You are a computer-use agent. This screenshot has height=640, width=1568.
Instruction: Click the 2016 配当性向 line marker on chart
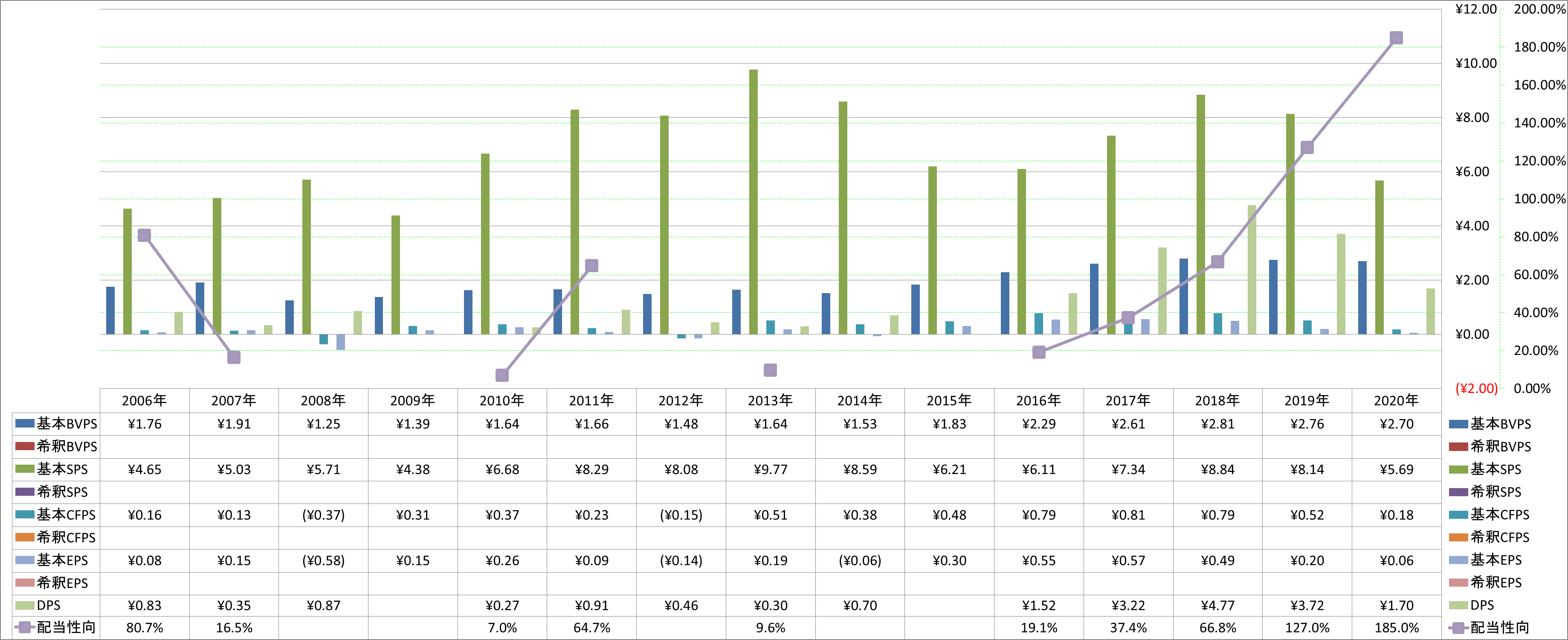click(x=1039, y=352)
